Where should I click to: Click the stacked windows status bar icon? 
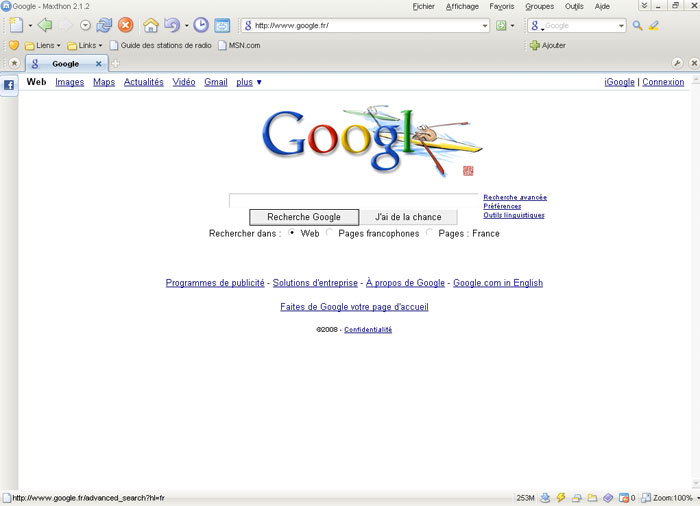(x=577, y=498)
